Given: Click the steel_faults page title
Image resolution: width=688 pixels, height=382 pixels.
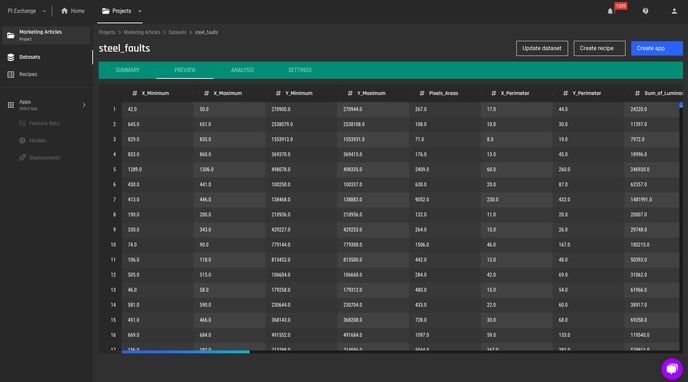Looking at the screenshot, I should [x=124, y=48].
